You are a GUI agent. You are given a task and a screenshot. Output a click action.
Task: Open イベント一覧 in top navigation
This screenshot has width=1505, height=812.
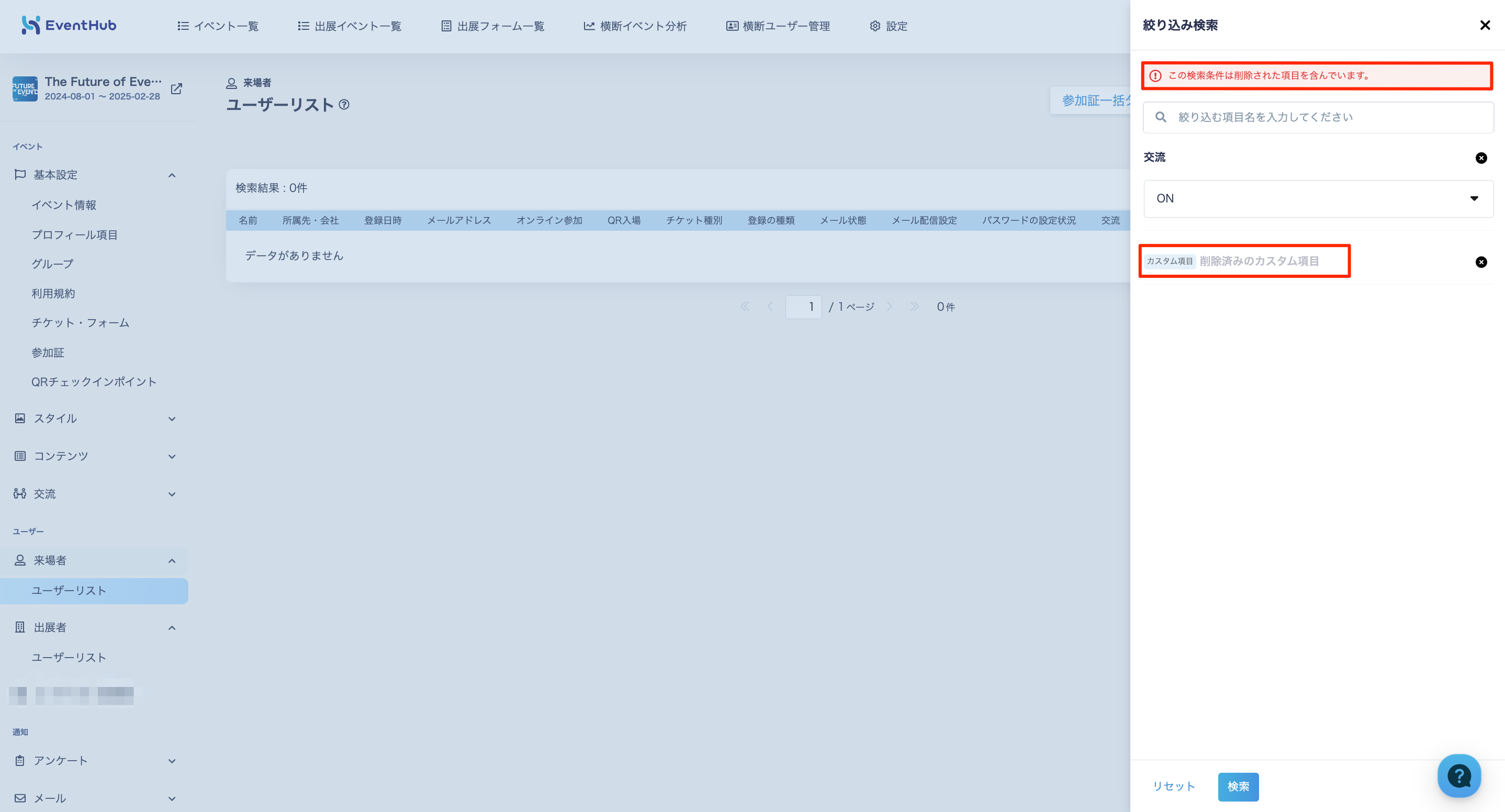coord(217,26)
